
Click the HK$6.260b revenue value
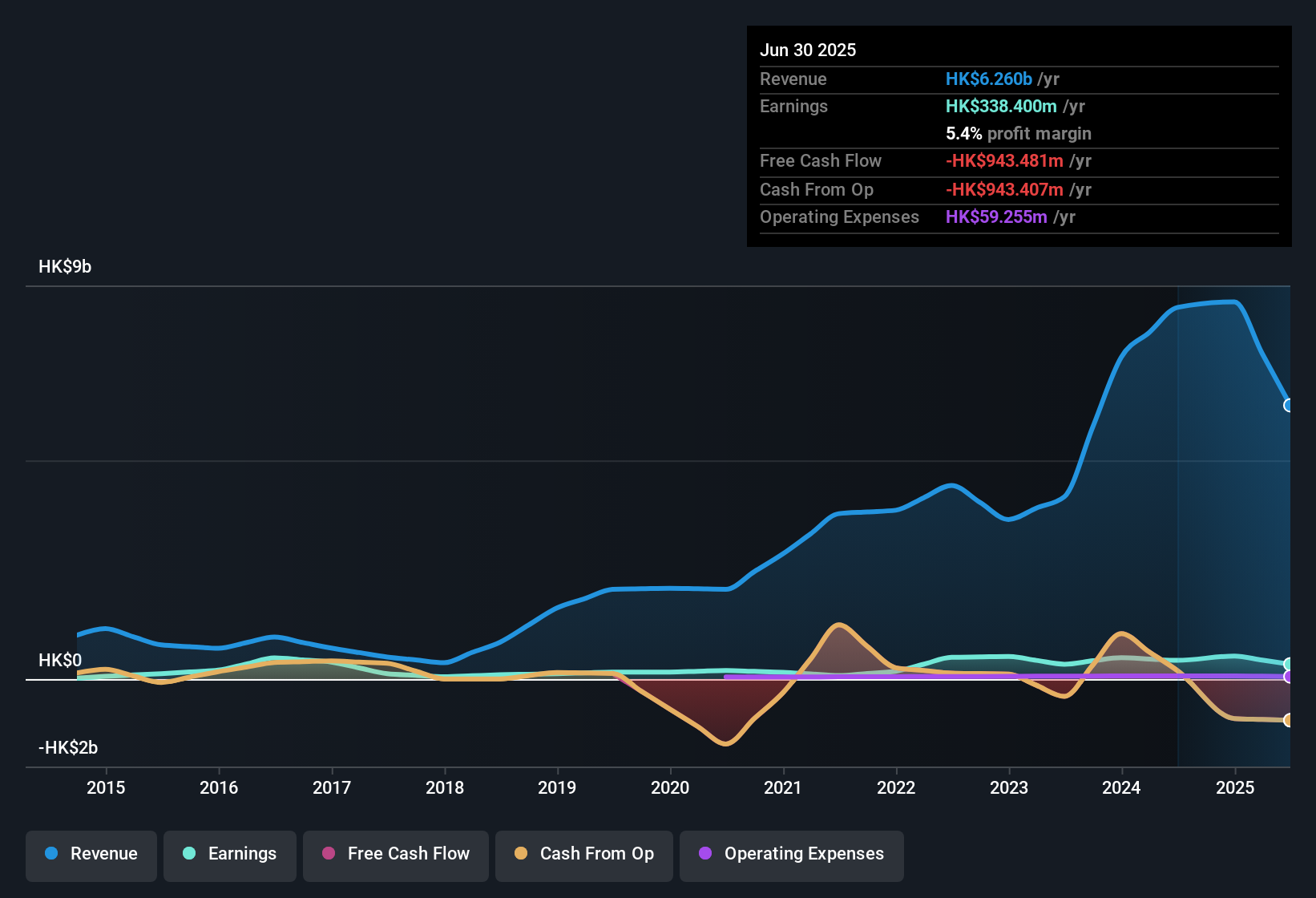tap(988, 79)
